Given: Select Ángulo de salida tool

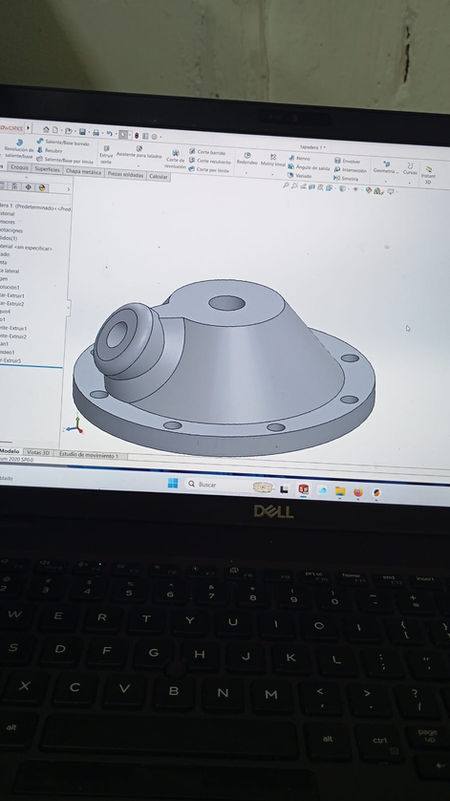Looking at the screenshot, I should point(310,167).
